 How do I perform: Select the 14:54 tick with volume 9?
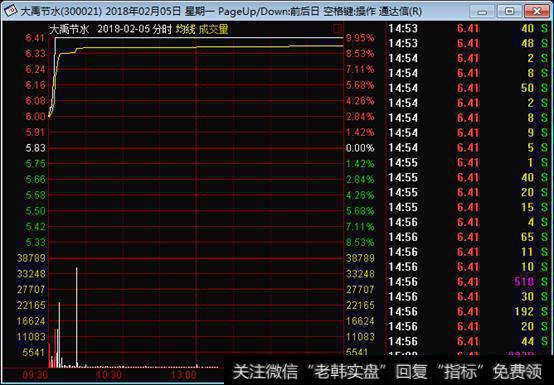[468, 132]
